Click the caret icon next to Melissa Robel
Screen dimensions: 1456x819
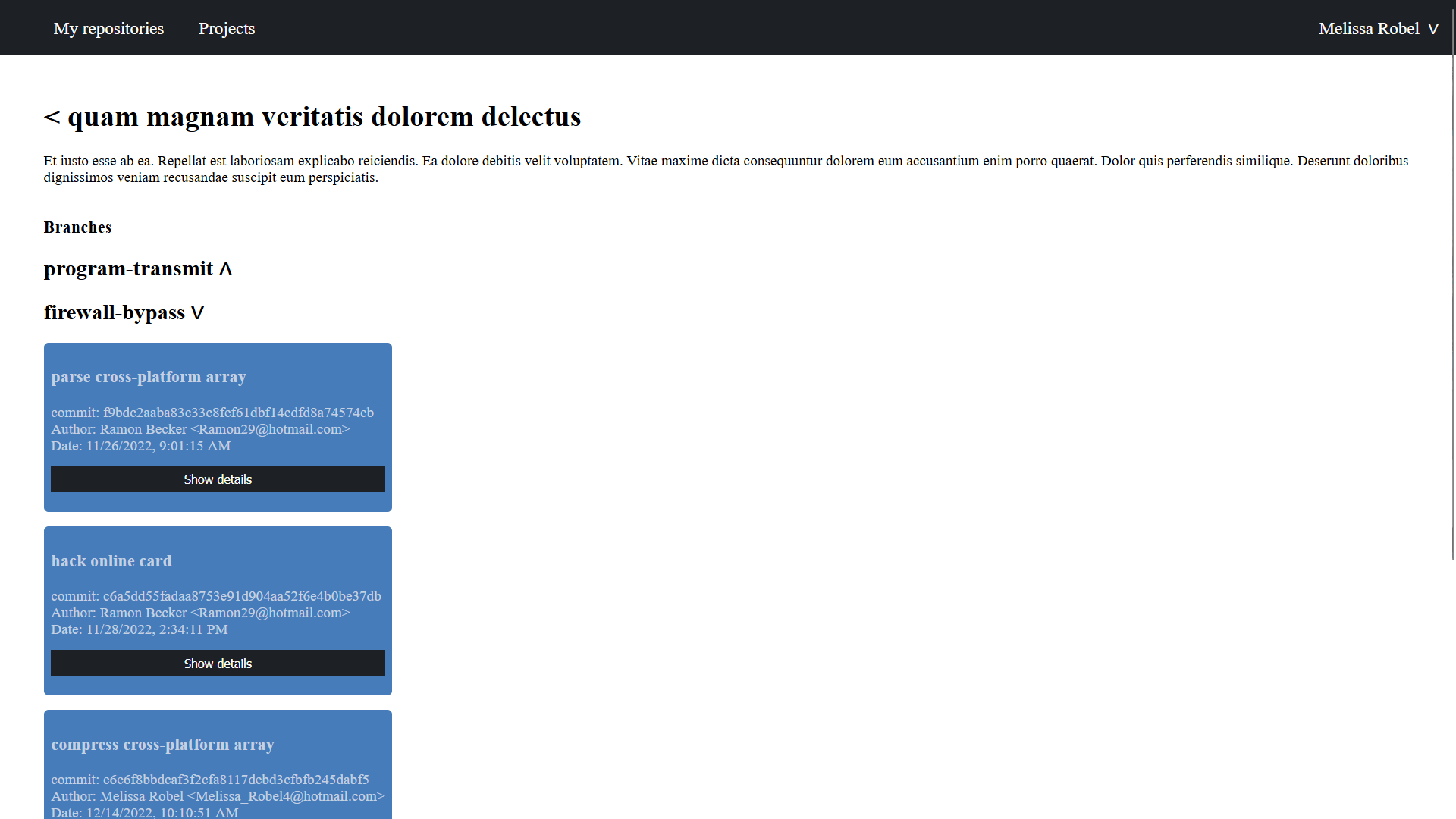pyautogui.click(x=1432, y=30)
